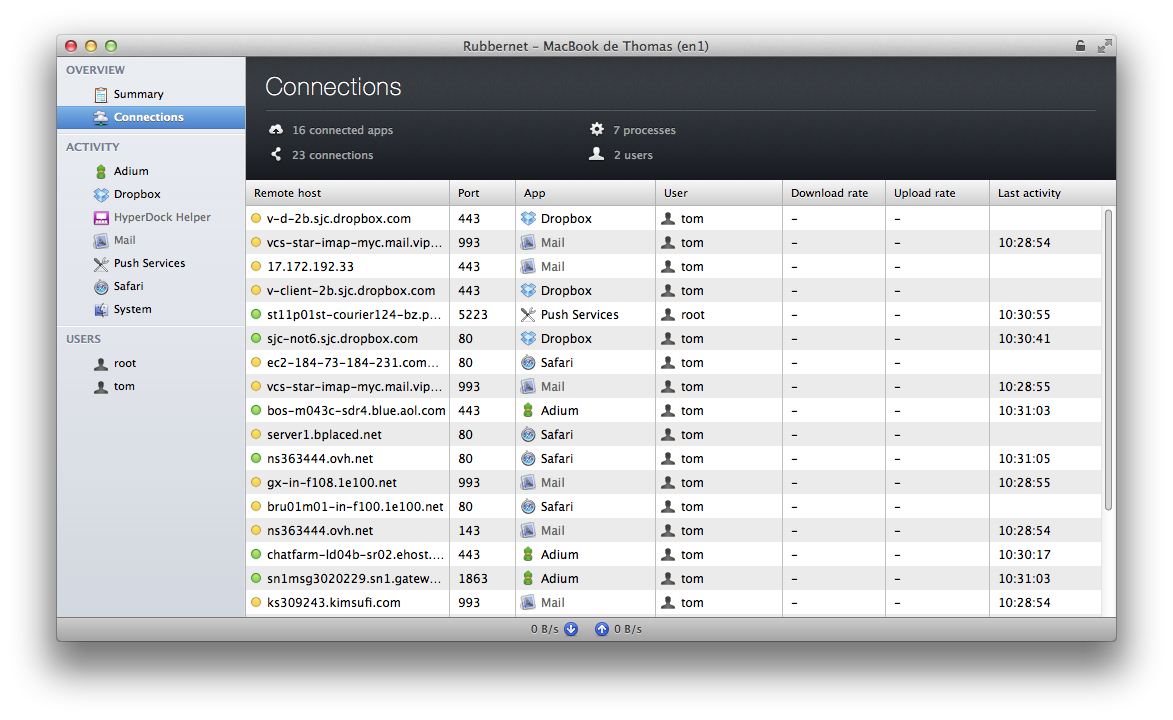Click the 7 processes label
Image resolution: width=1173 pixels, height=720 pixels.
pos(644,130)
